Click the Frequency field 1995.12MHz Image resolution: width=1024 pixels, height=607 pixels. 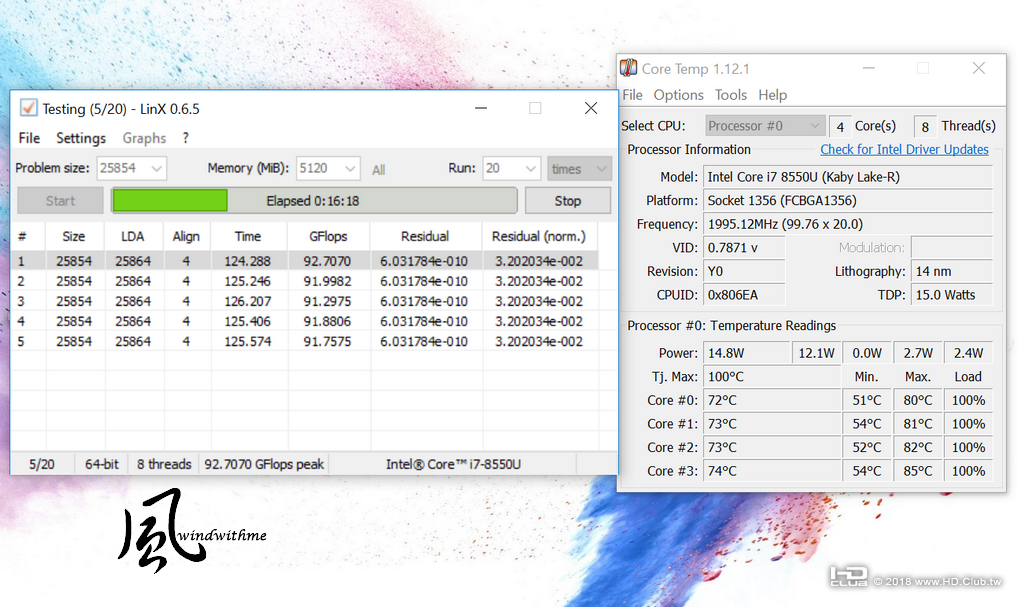click(848, 224)
